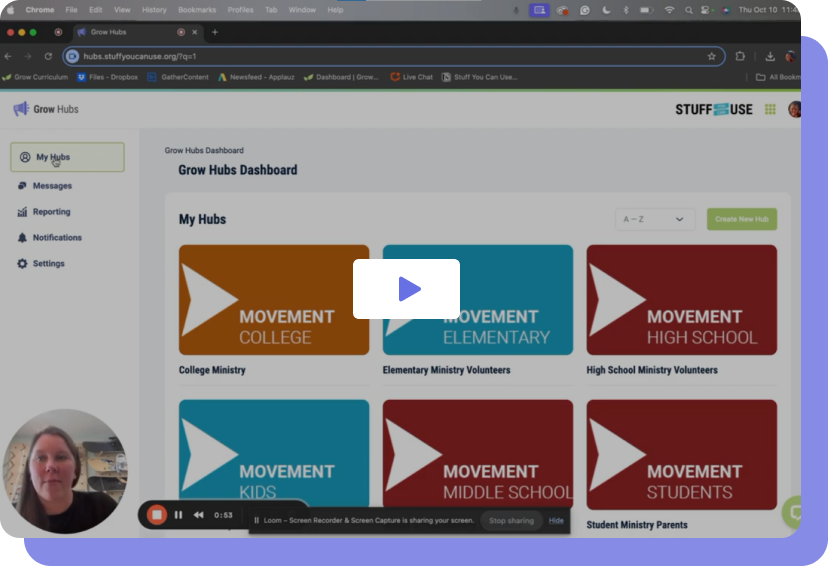Image resolution: width=828 pixels, height=566 pixels.
Task: Open the Apple menu
Action: pos(10,10)
